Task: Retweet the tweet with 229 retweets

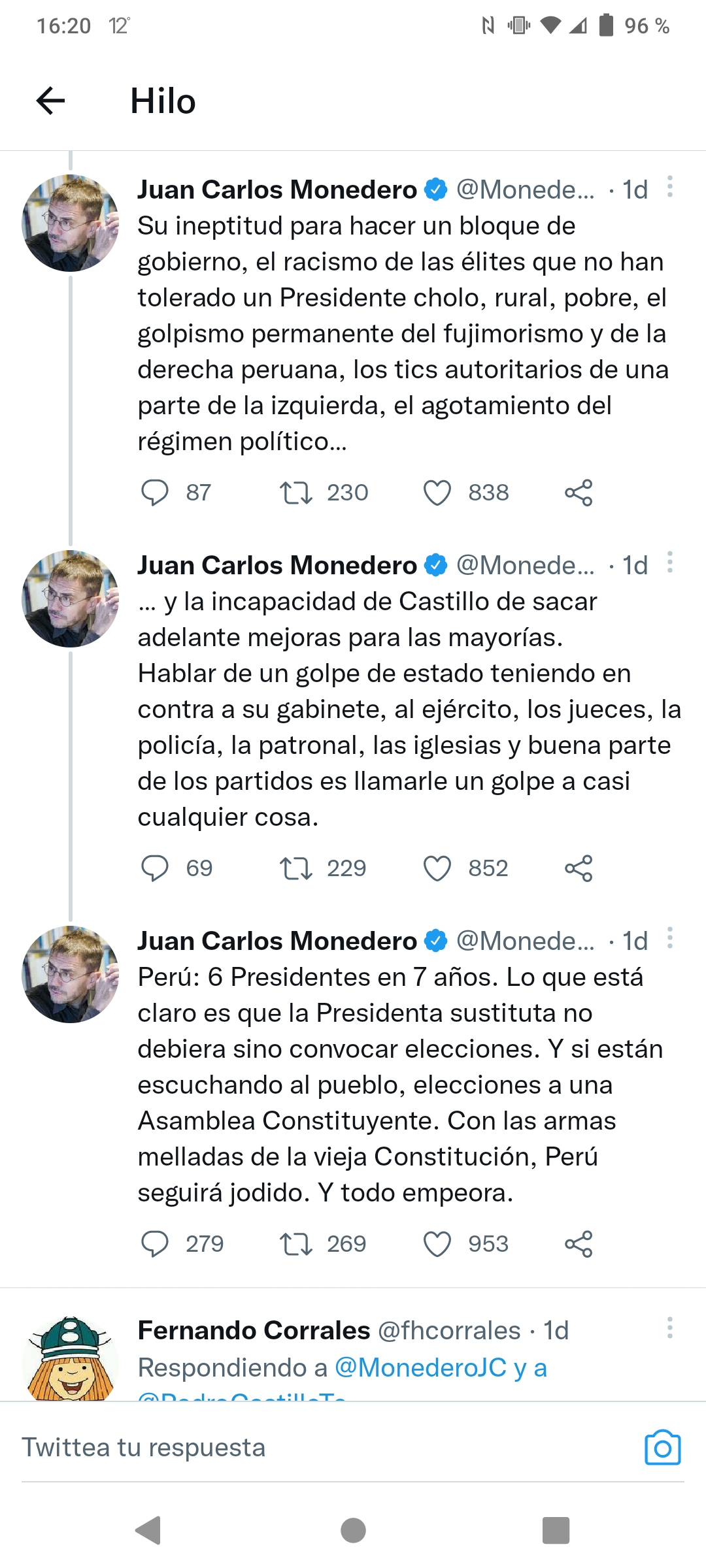Action: coord(296,868)
